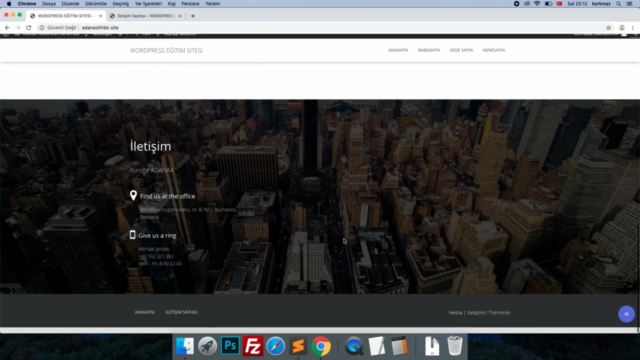Click the footer İLETİŞİM SAYFASI link
The image size is (640, 360).
pyautogui.click(x=182, y=312)
